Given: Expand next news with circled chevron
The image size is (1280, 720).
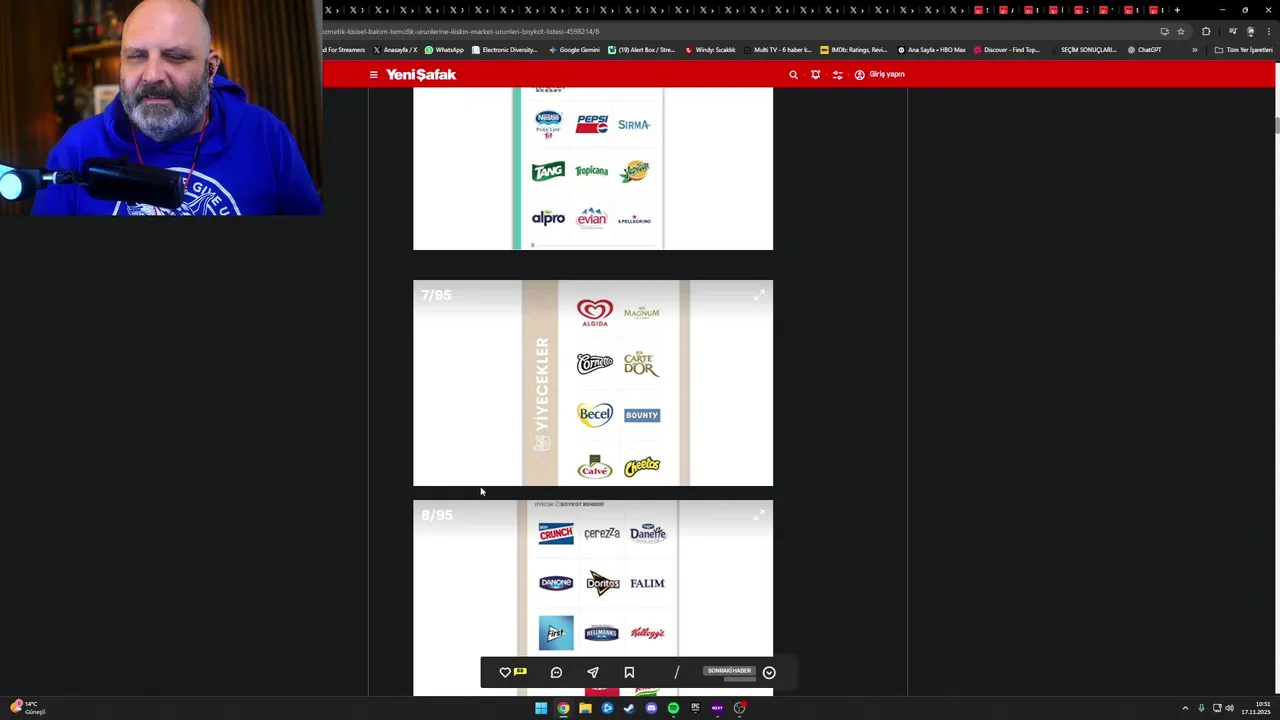Looking at the screenshot, I should click(769, 672).
